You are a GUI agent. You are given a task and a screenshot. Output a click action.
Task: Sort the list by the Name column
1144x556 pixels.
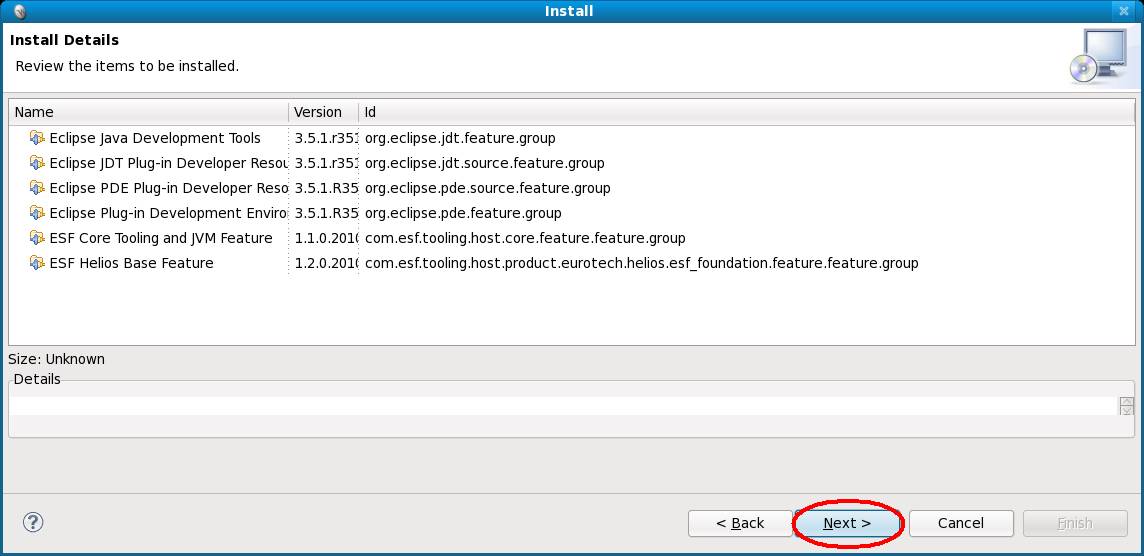coord(149,112)
